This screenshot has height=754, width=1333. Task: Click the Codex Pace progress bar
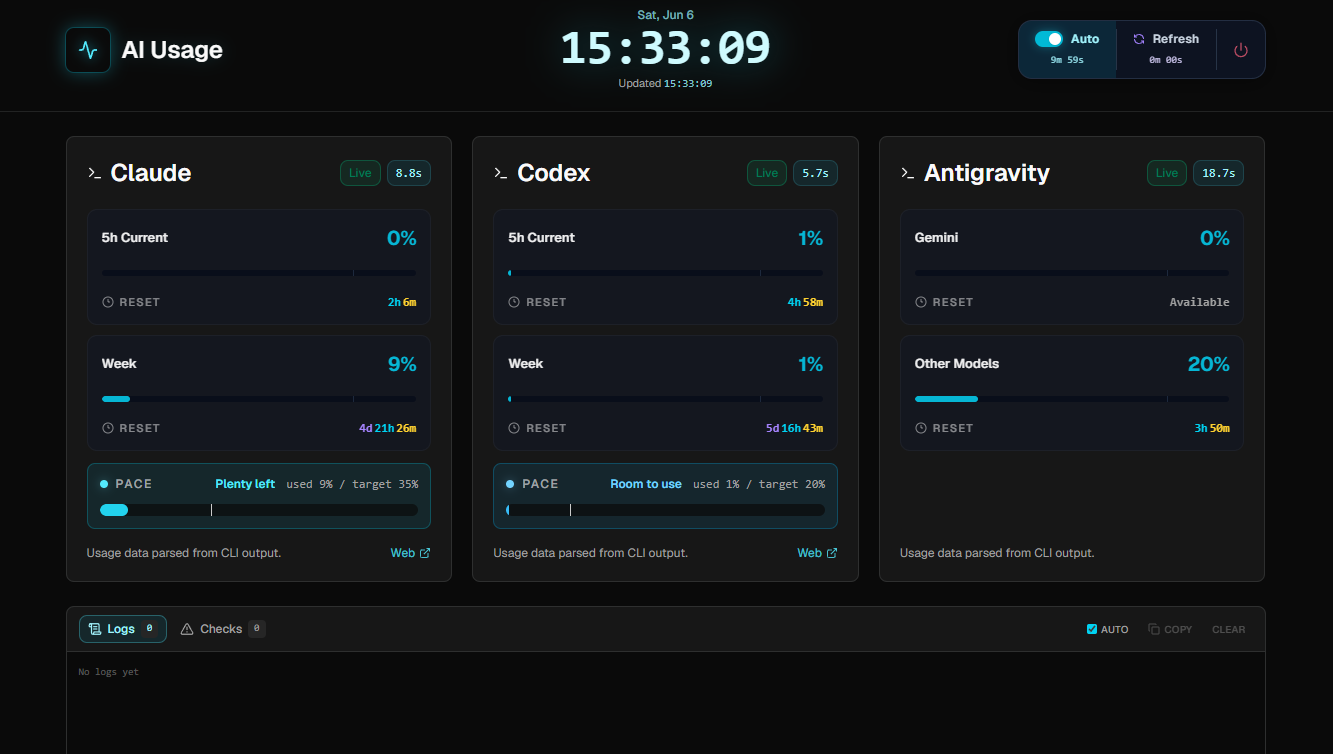click(666, 510)
